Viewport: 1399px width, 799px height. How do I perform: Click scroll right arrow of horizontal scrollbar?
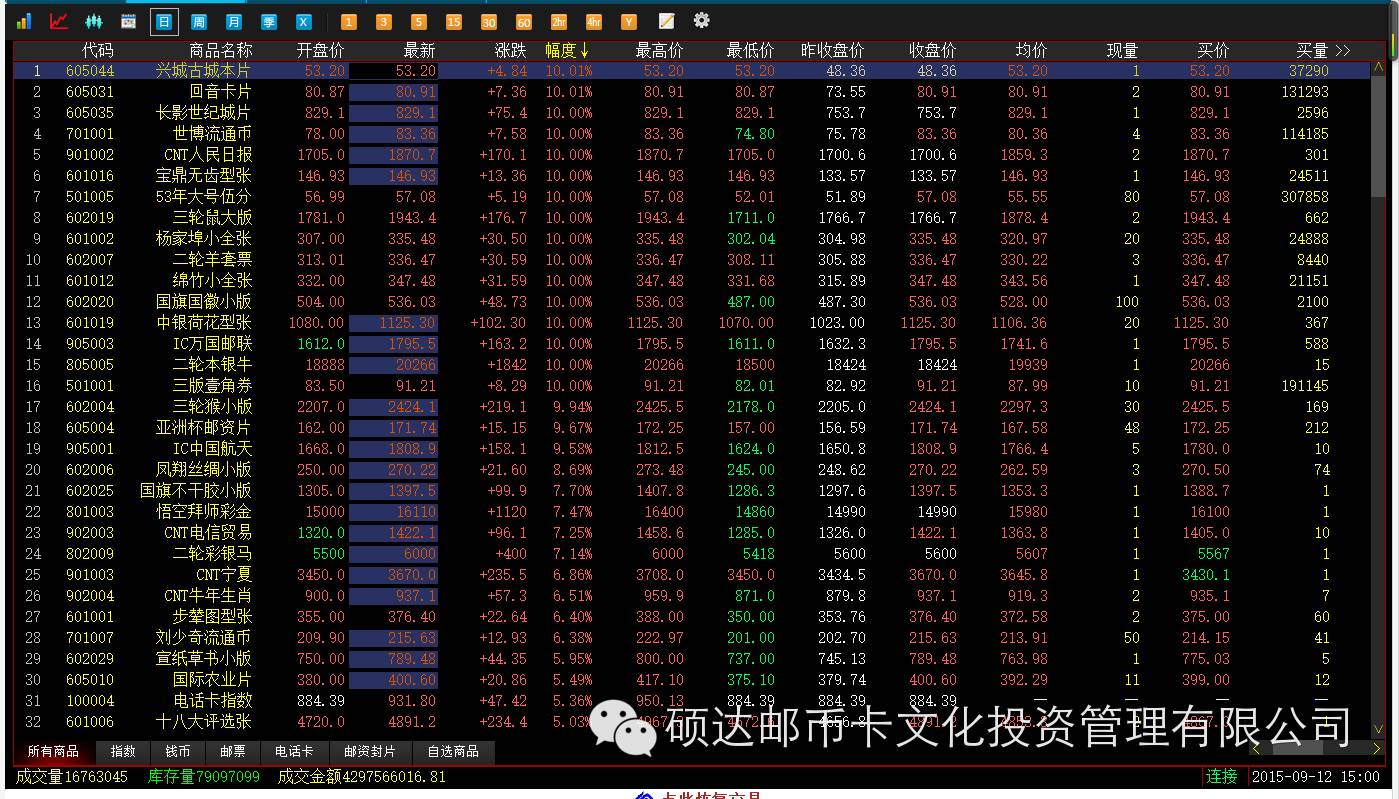(1376, 748)
